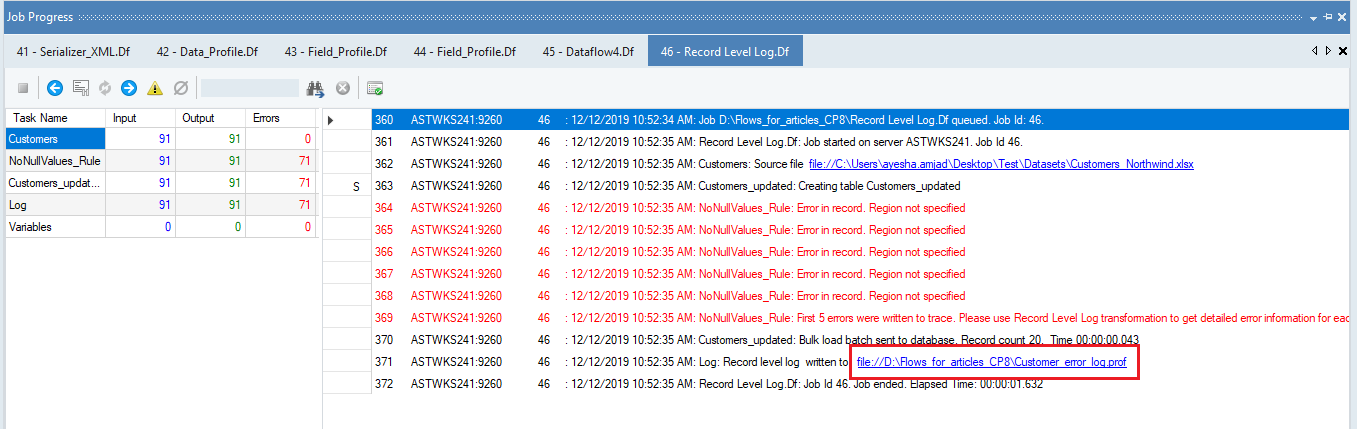Click the blue back arrow icon

click(55, 88)
